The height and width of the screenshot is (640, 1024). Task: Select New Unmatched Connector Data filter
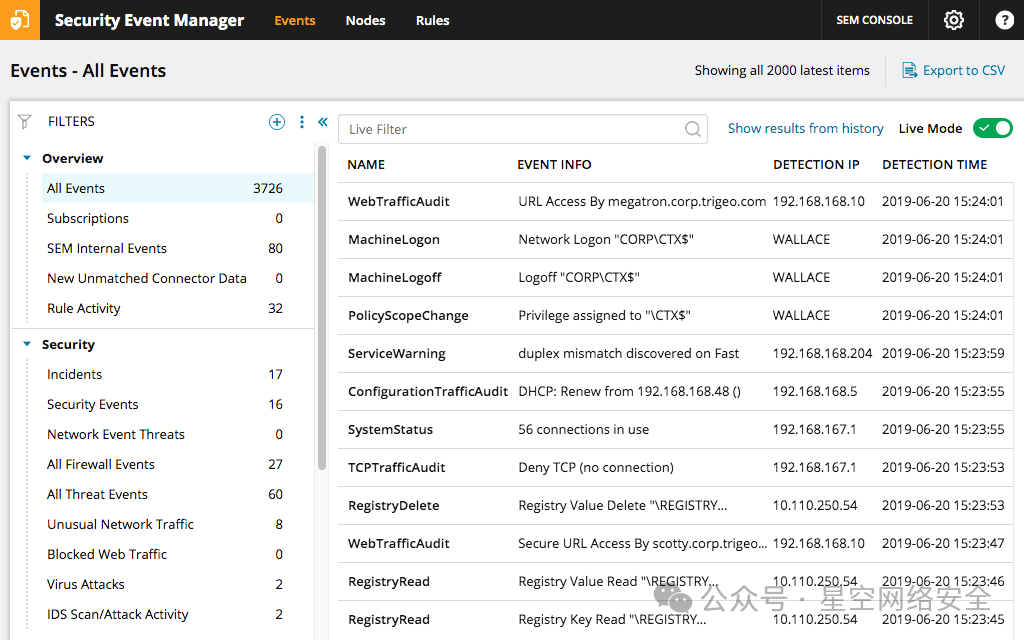coord(178,278)
